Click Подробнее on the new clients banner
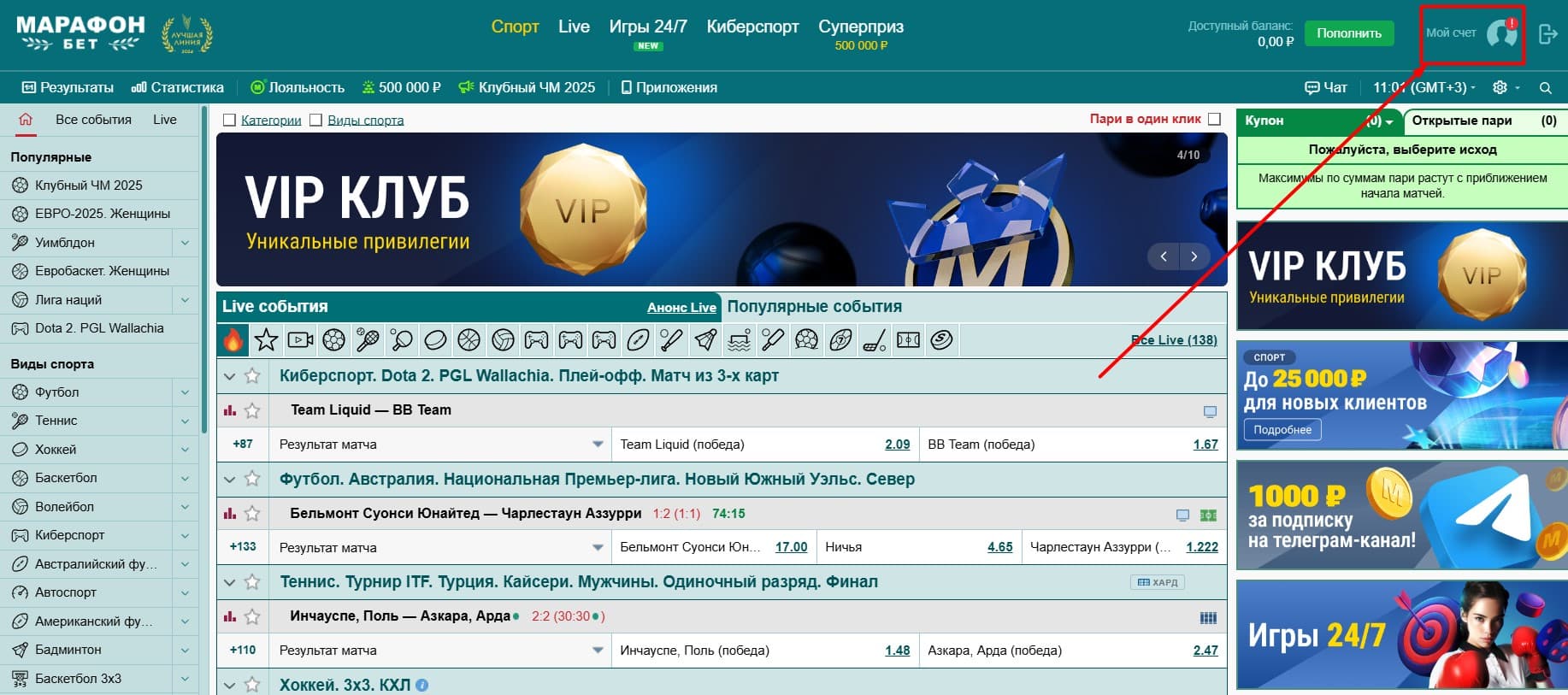The height and width of the screenshot is (695, 1568). pos(1282,430)
